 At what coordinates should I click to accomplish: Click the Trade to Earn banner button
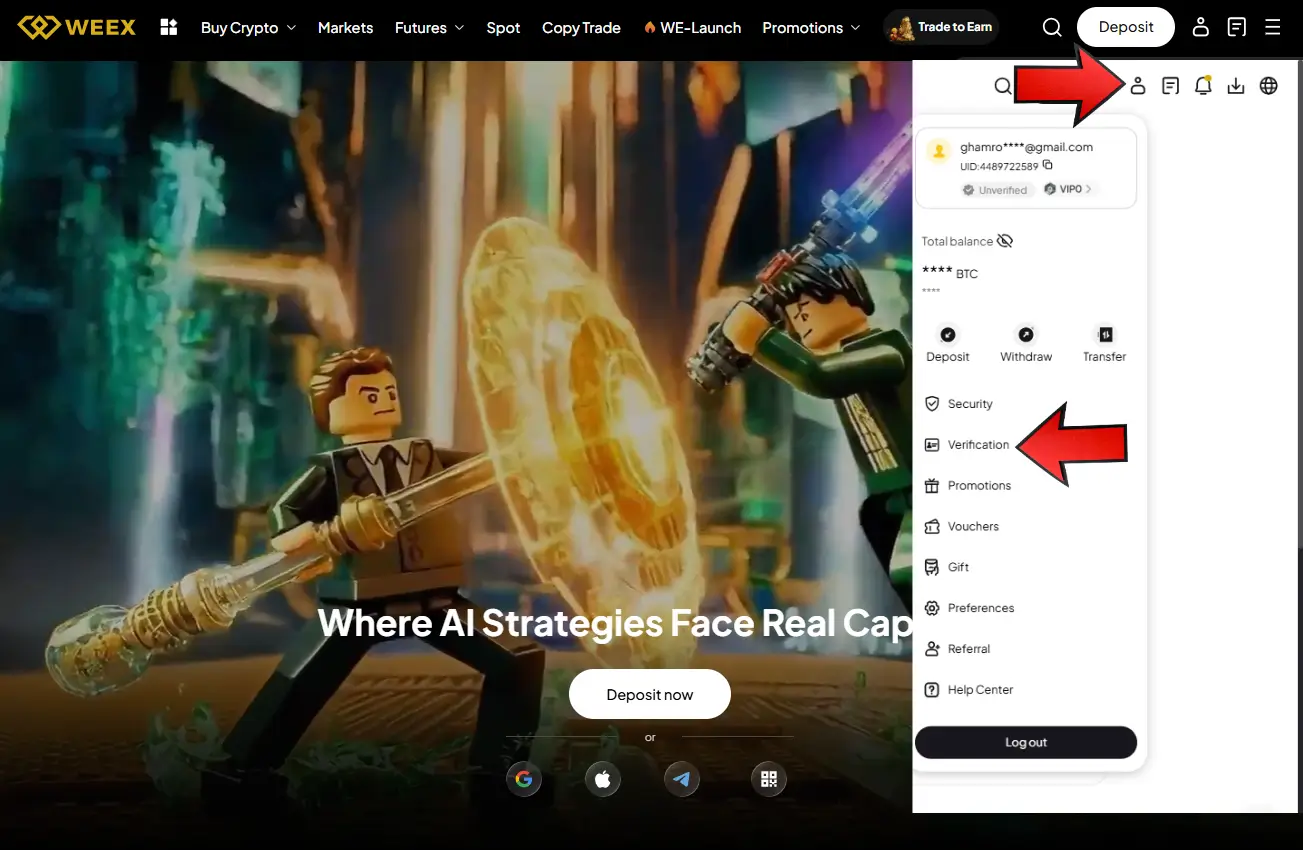[x=942, y=28]
